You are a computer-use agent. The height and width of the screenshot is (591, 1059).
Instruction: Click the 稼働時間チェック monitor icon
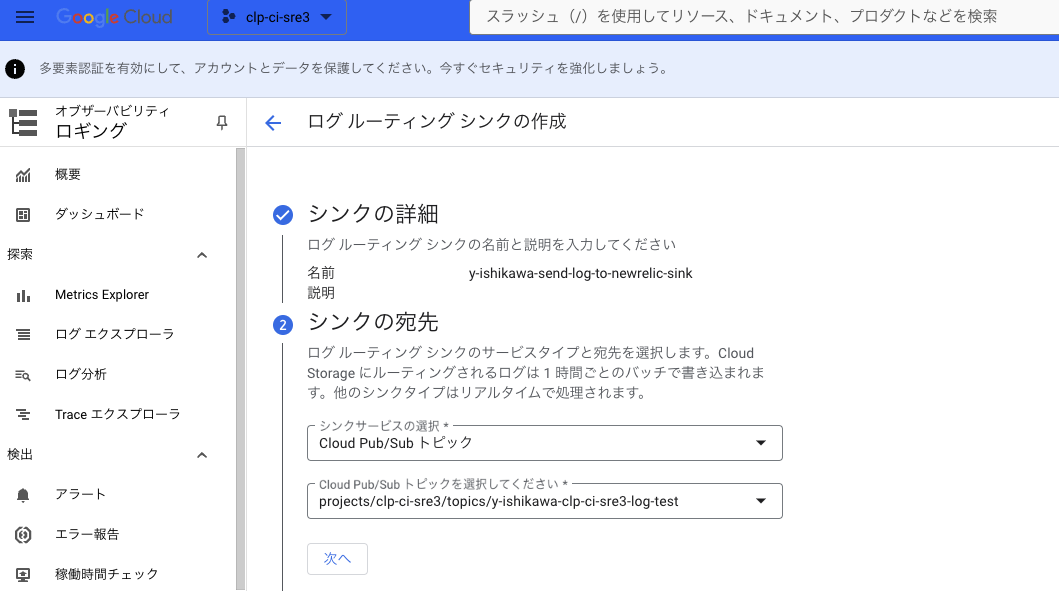click(x=23, y=575)
